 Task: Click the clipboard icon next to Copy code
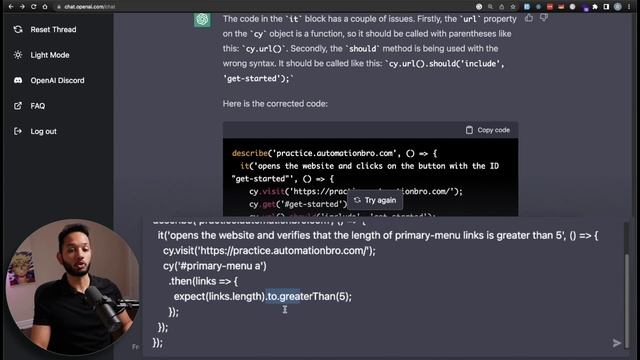(469, 130)
